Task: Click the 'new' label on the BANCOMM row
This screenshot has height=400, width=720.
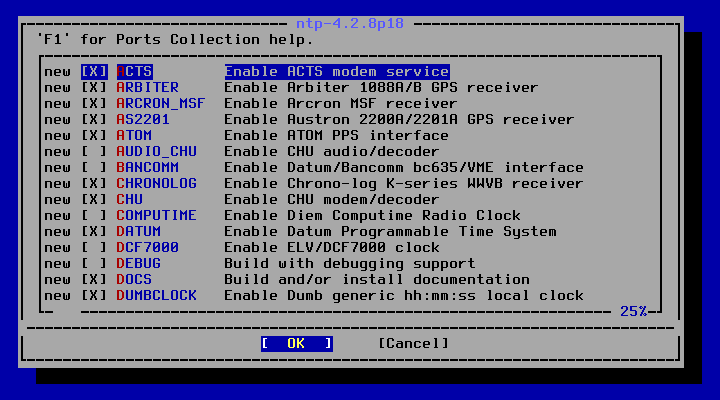Action: click(x=58, y=168)
